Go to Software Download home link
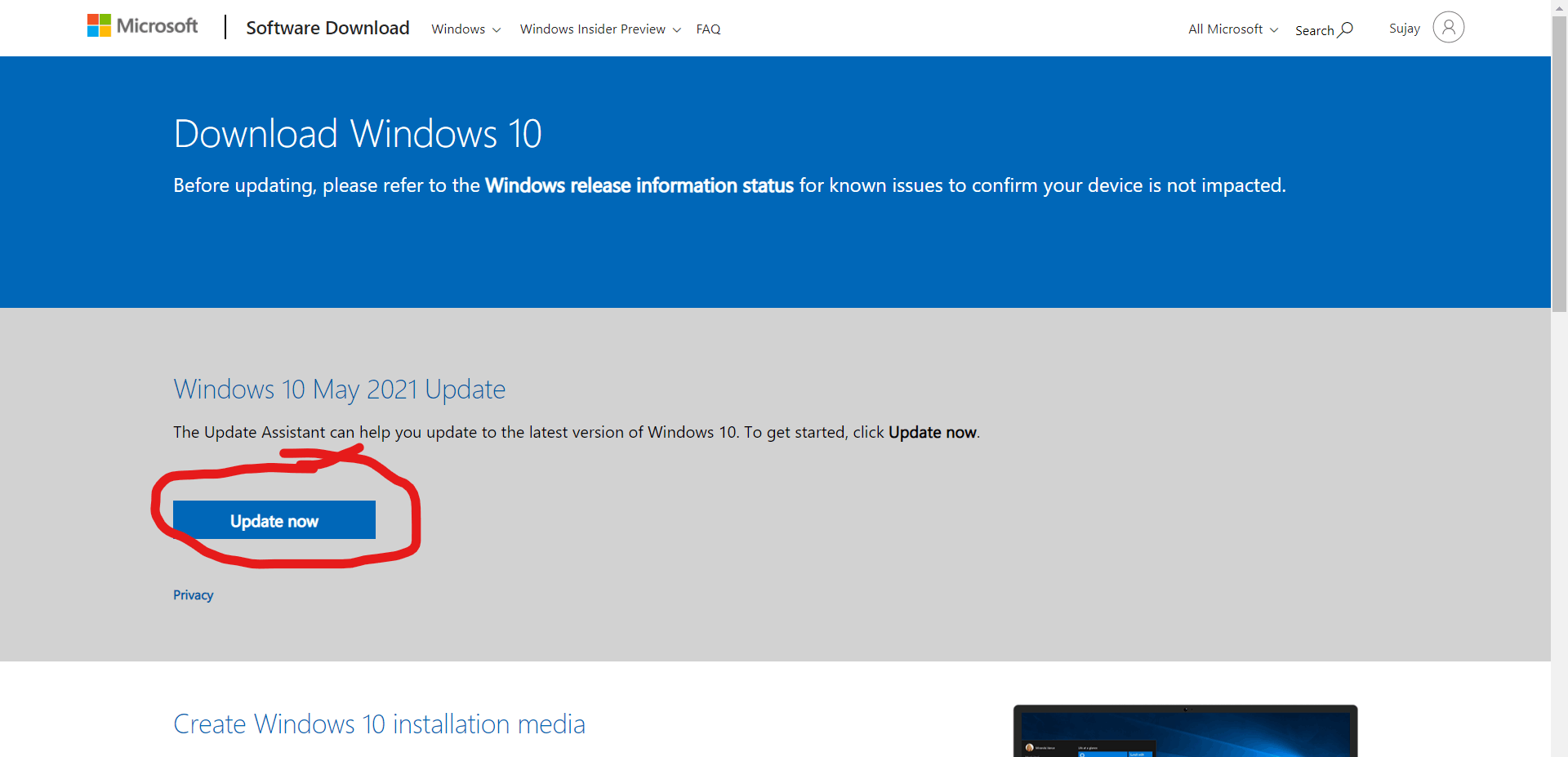The width and height of the screenshot is (1568, 757). (327, 28)
